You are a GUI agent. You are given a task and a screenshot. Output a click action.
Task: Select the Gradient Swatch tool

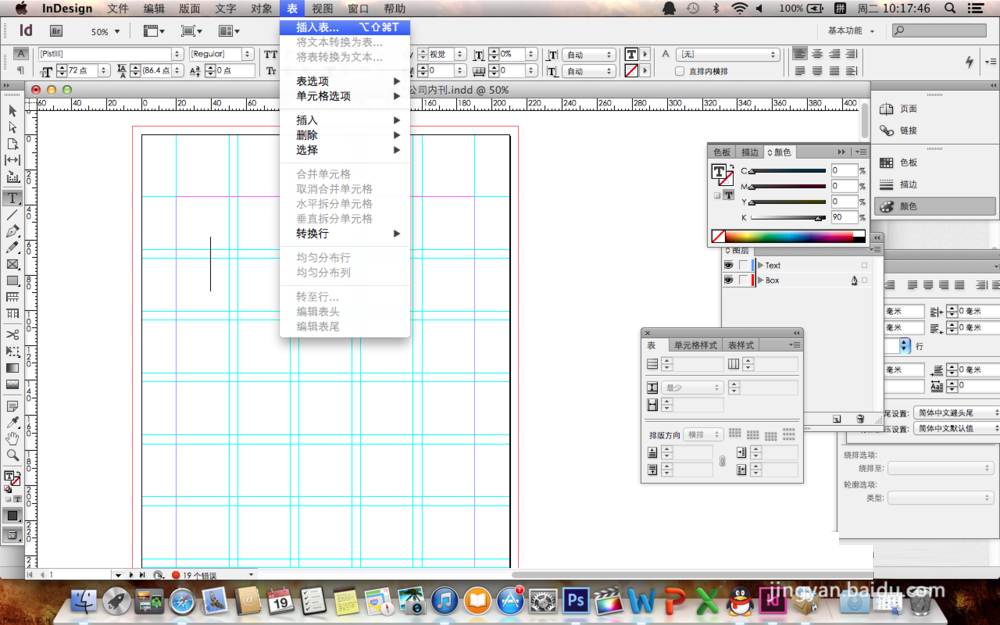12,368
